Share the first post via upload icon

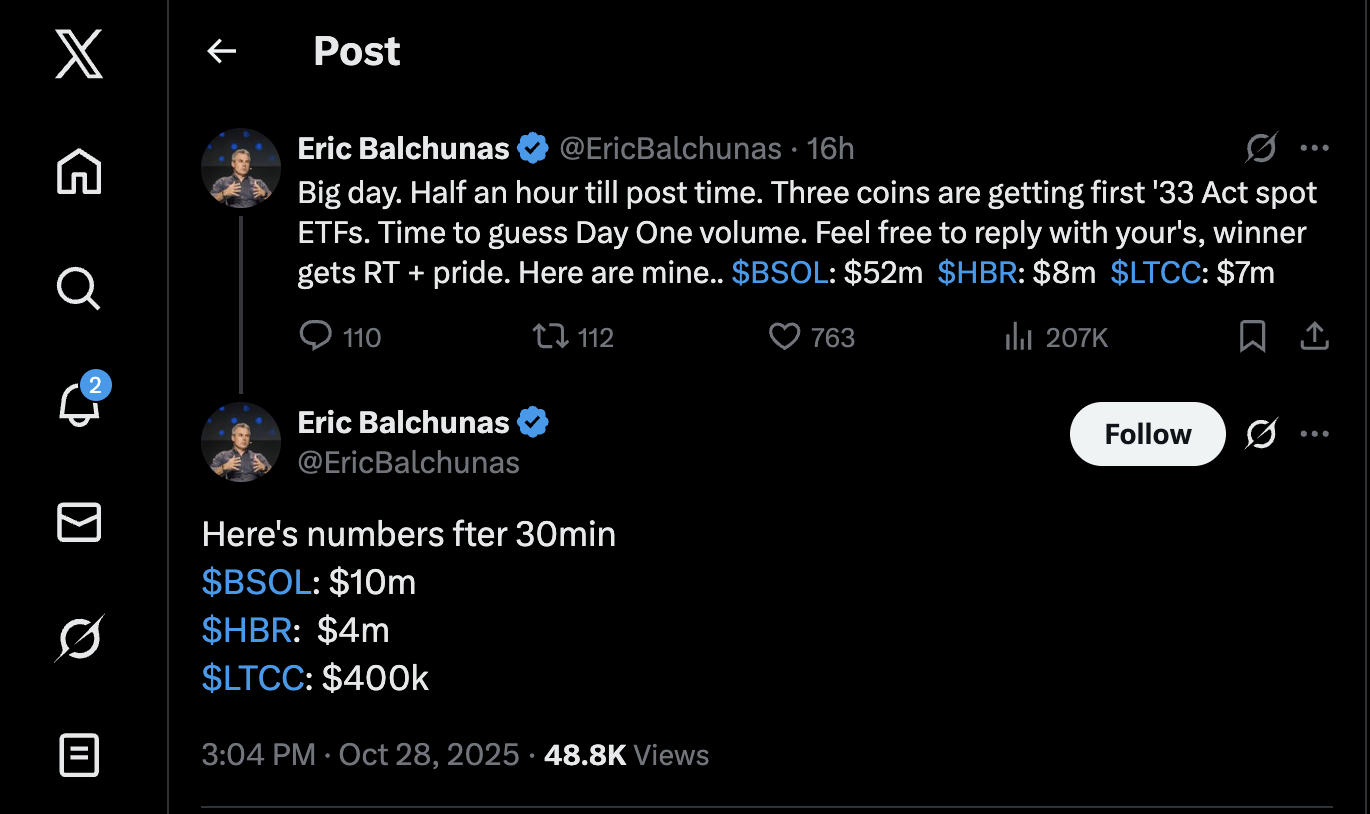1314,337
